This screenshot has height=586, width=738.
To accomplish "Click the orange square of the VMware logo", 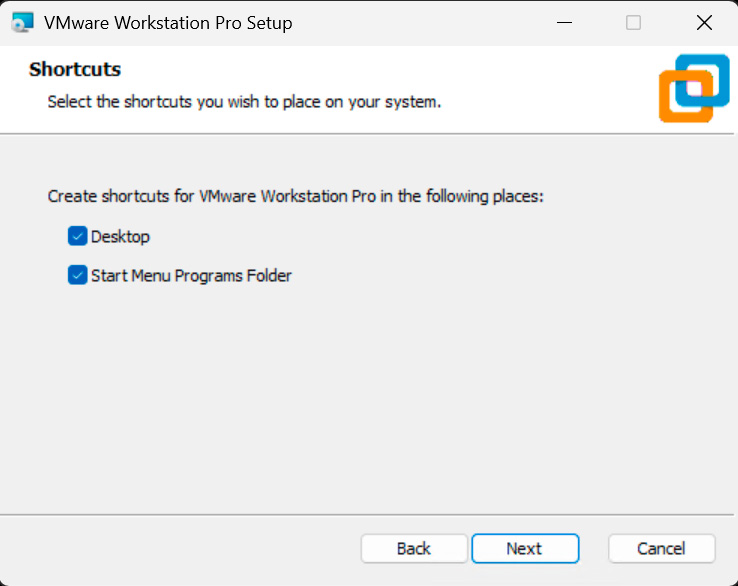I will pyautogui.click(x=673, y=103).
